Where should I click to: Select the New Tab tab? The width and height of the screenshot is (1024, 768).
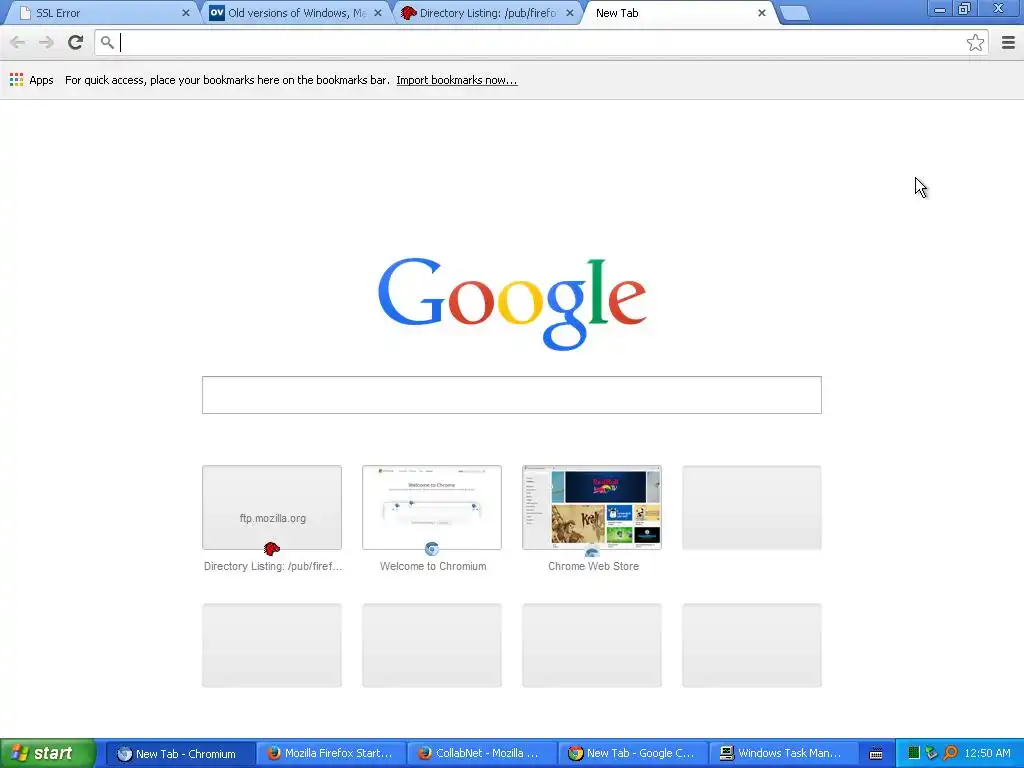(676, 13)
